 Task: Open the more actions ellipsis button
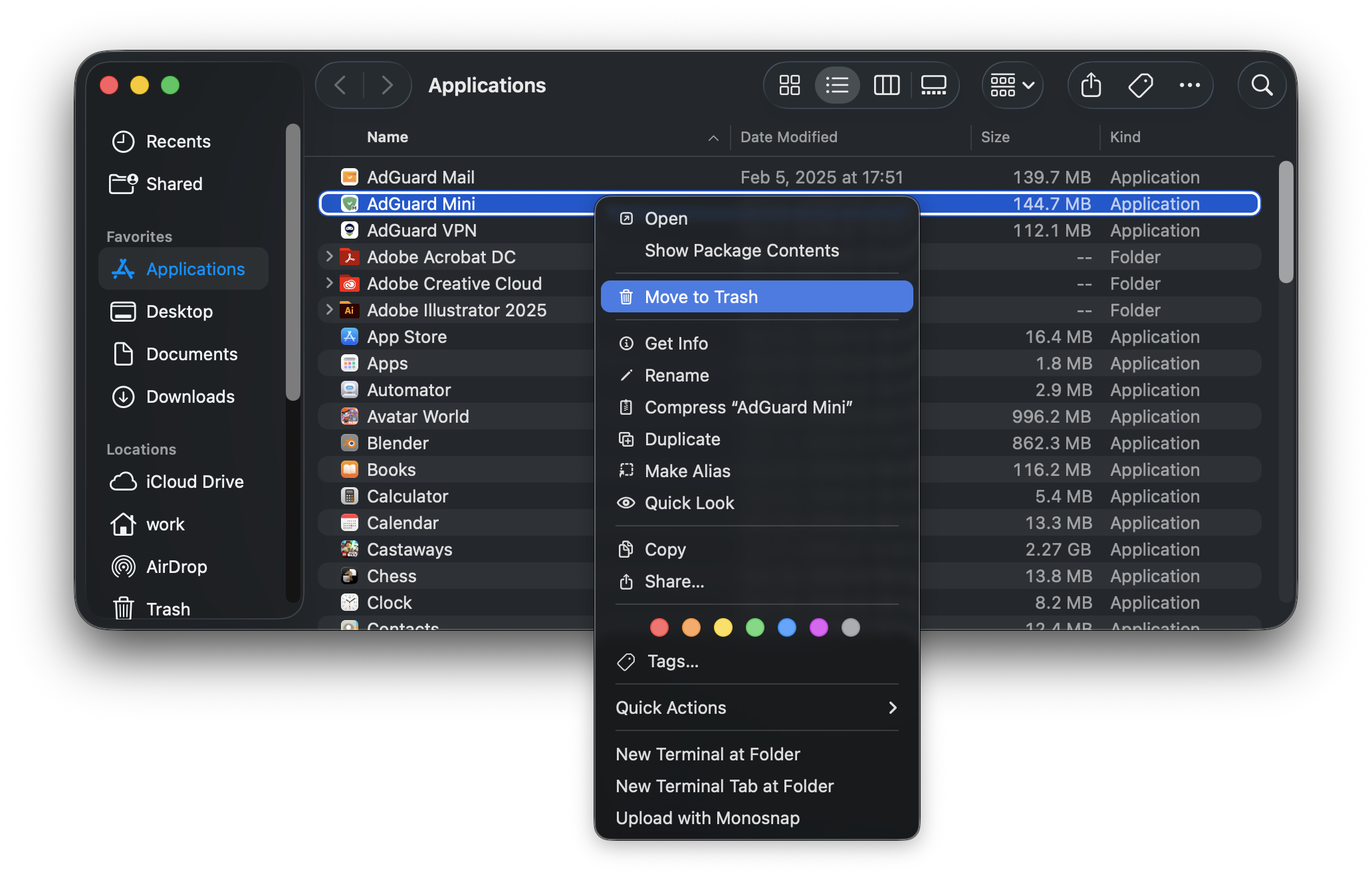click(1189, 85)
